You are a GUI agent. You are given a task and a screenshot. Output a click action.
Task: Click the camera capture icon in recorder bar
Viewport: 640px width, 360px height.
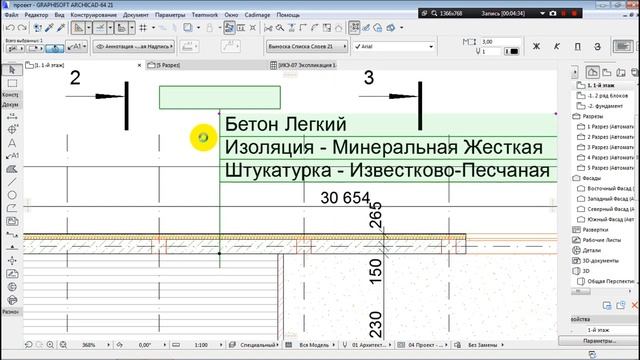(x=553, y=13)
